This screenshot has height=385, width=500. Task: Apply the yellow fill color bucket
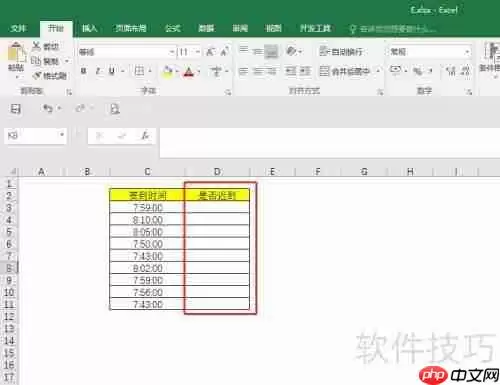point(168,71)
